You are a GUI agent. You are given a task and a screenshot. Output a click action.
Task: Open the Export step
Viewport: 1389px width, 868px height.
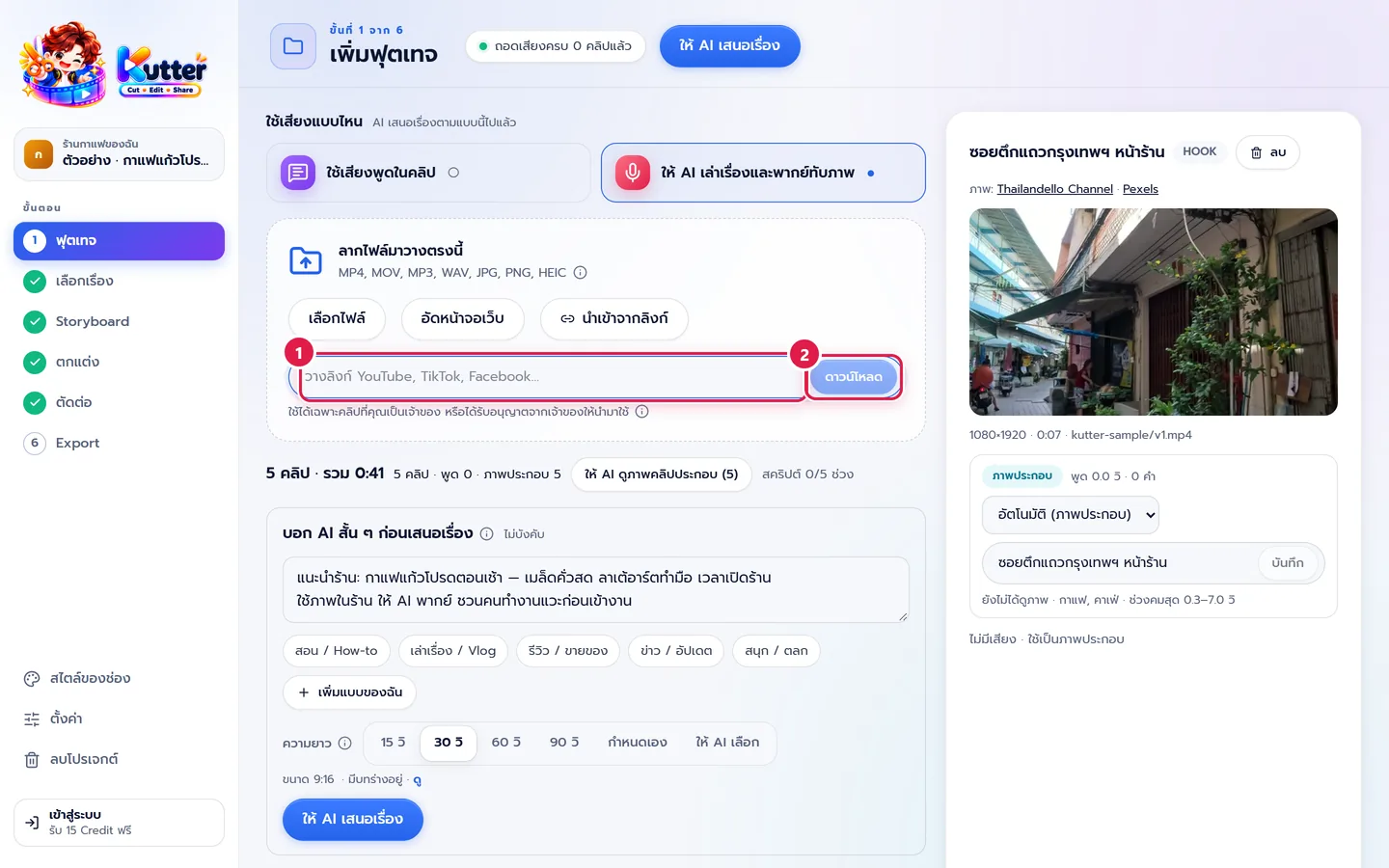coord(119,444)
